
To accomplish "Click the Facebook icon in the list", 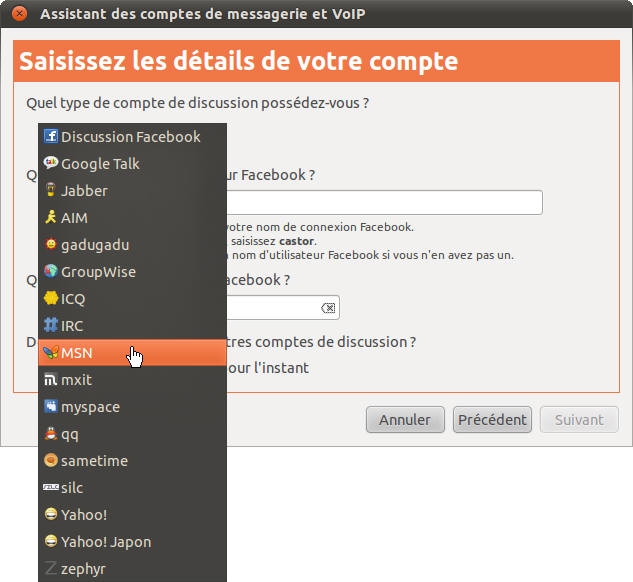I will click(x=51, y=136).
